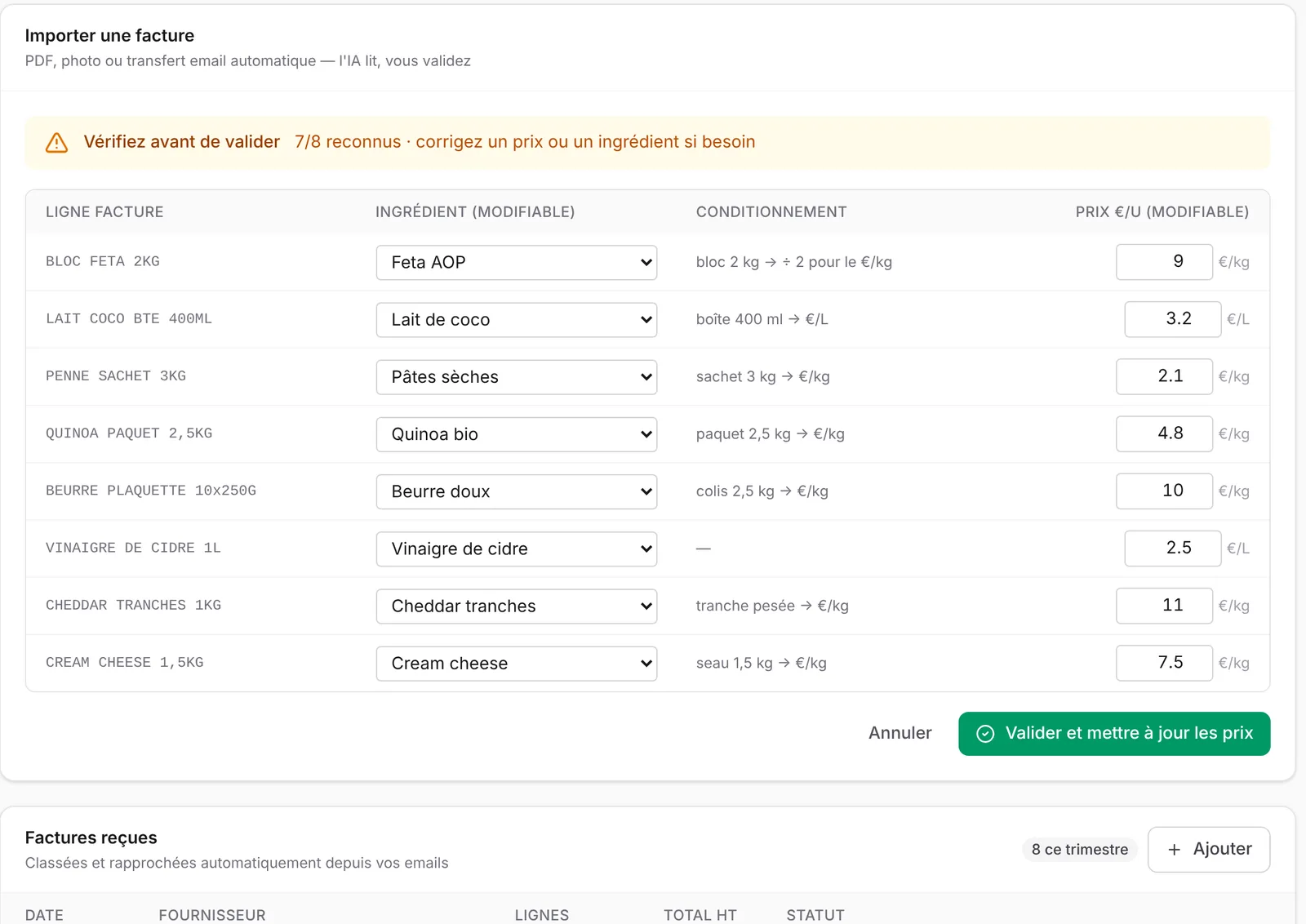Click the 'CHEDDAR TRANCHES 1KG' invoice line
This screenshot has height=924, width=1306.
pyautogui.click(x=133, y=605)
